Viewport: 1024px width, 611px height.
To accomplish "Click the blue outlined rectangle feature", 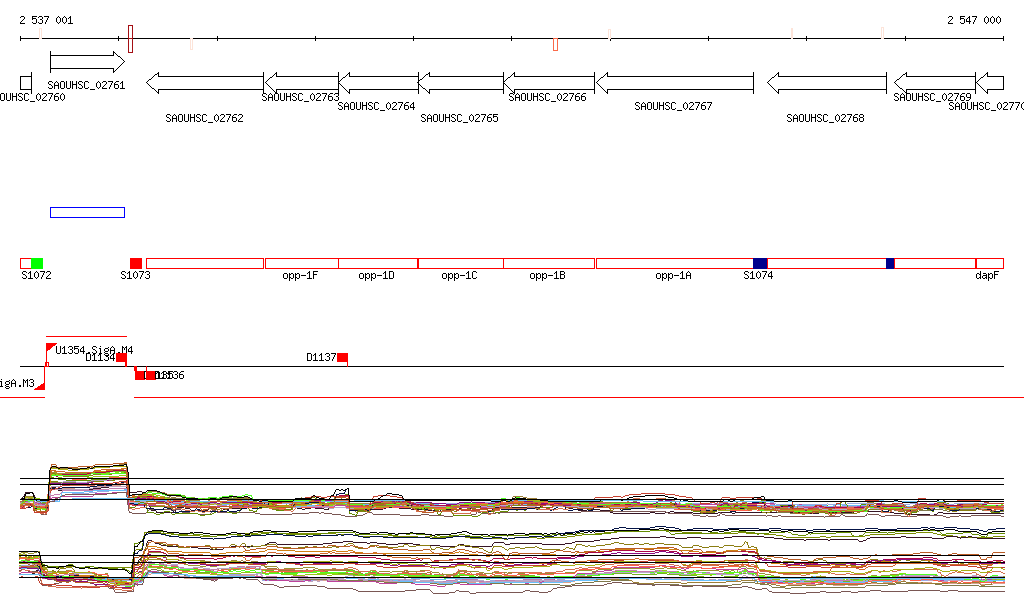I will point(87,212).
